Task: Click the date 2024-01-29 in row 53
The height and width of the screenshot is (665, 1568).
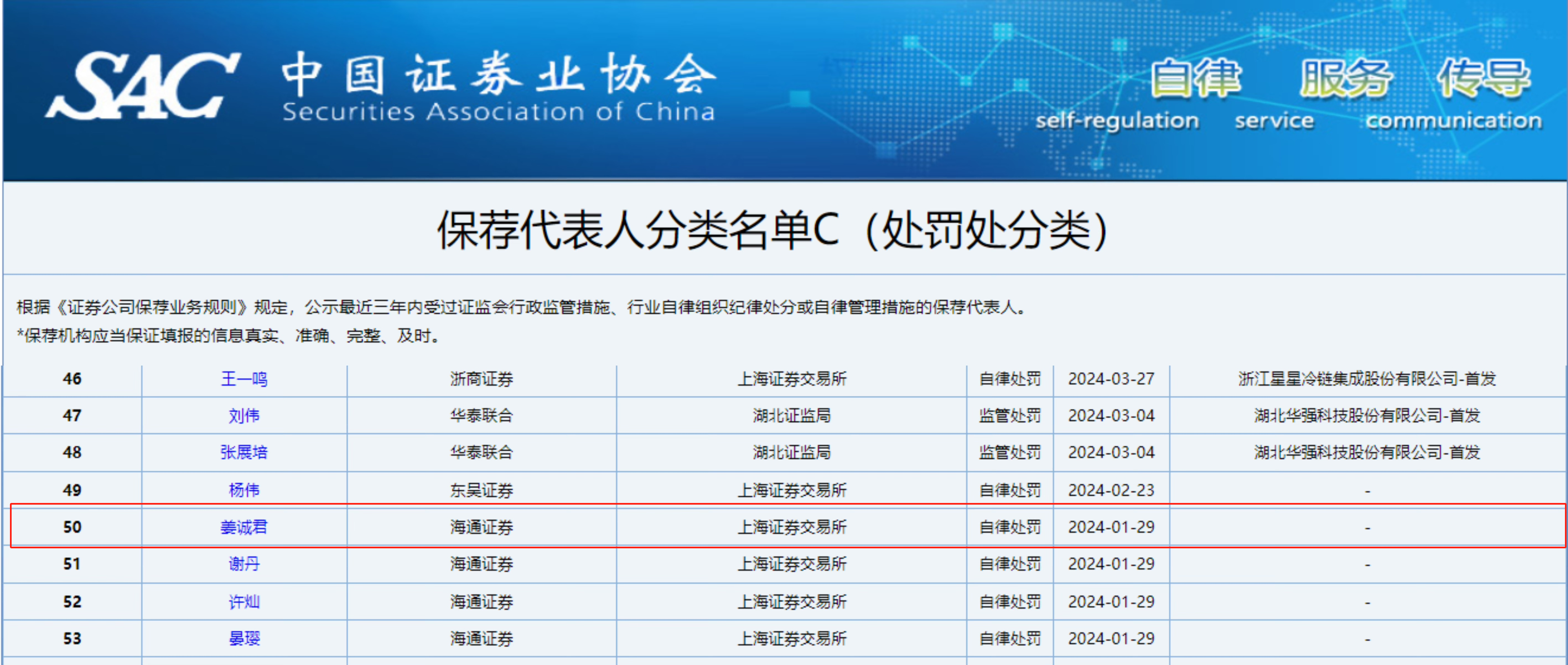Action: [x=1111, y=638]
